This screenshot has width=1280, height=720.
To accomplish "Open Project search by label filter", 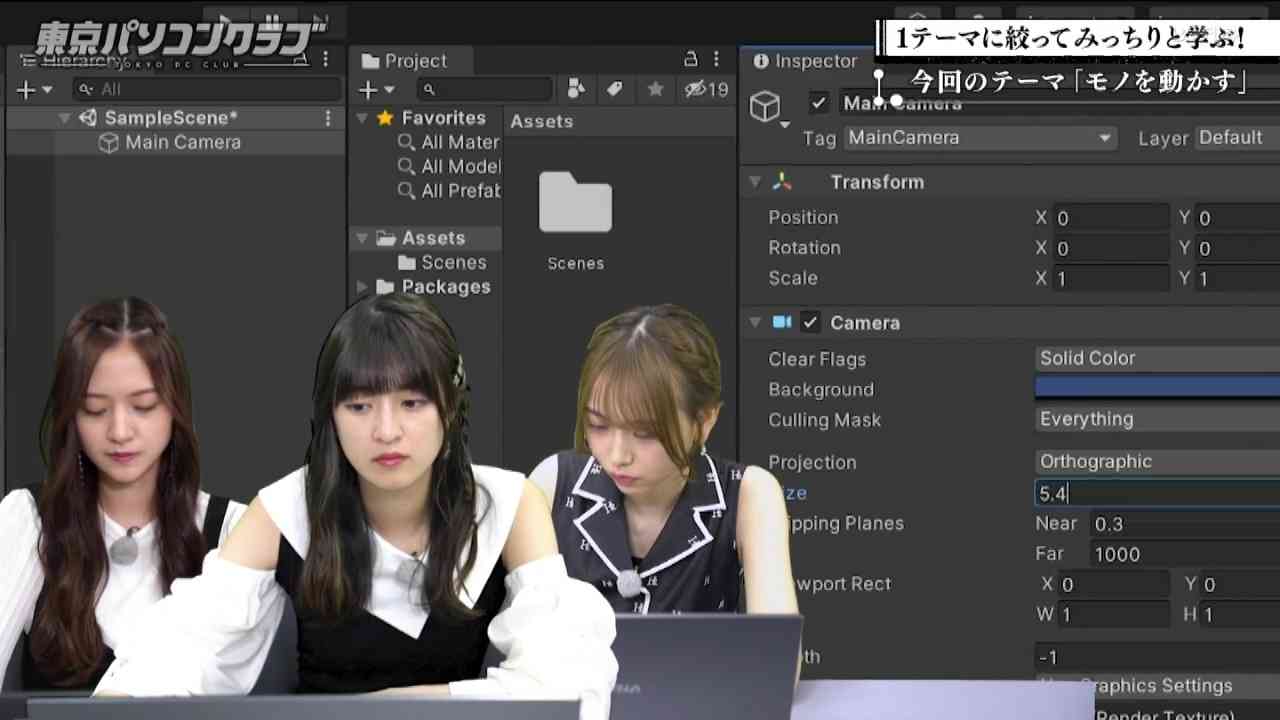I will click(615, 90).
